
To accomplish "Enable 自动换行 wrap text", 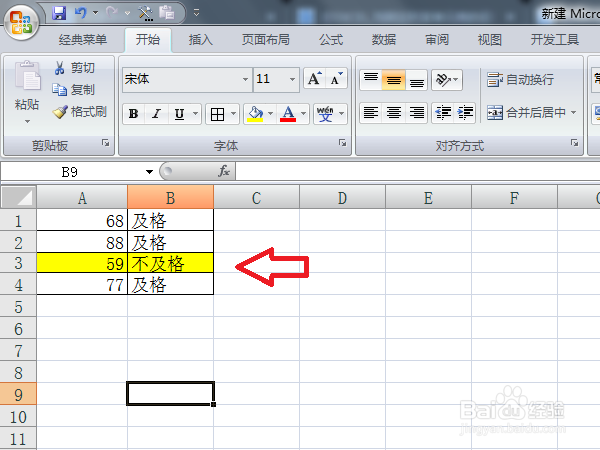I will [x=520, y=80].
